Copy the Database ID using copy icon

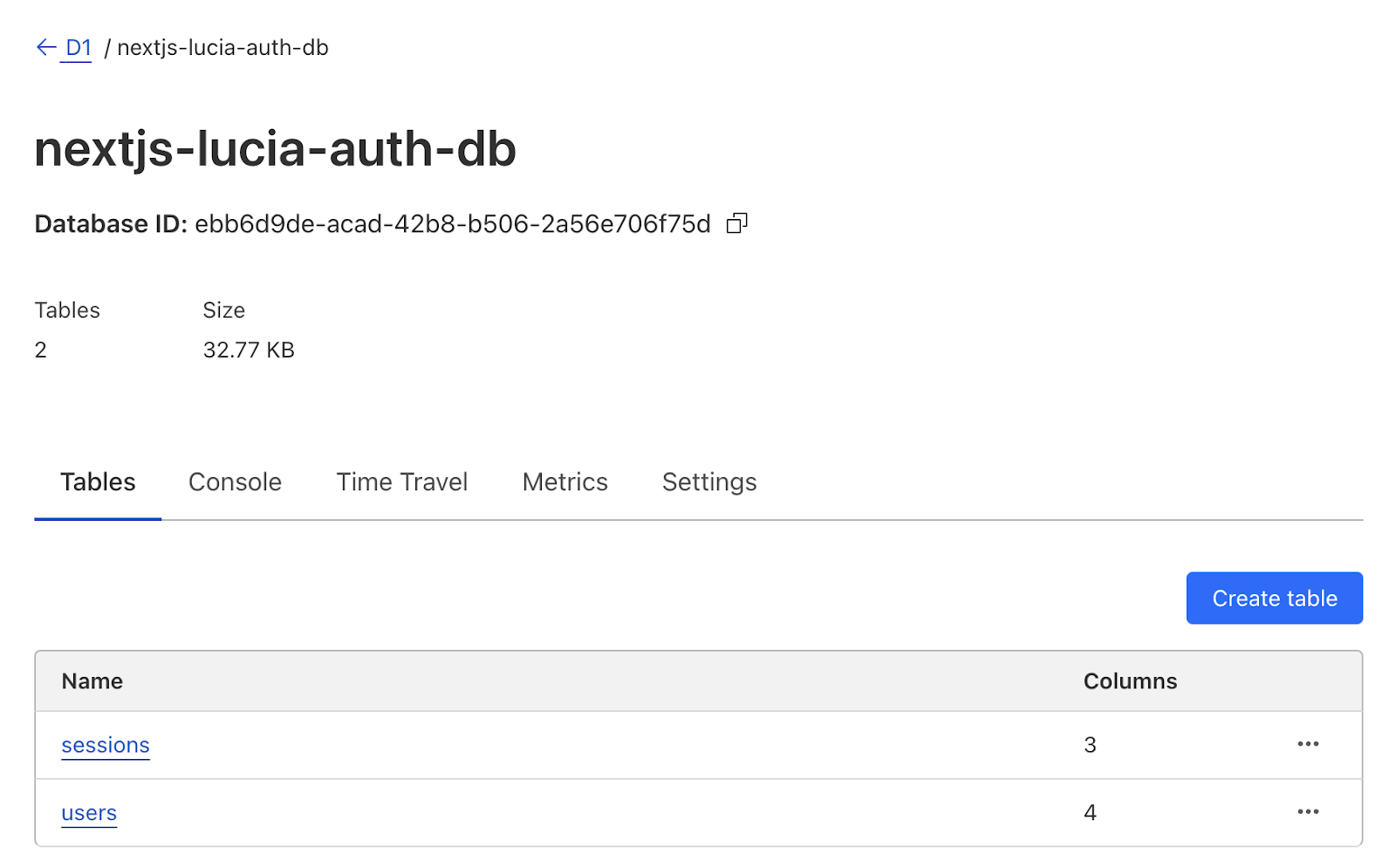pyautogui.click(x=737, y=224)
